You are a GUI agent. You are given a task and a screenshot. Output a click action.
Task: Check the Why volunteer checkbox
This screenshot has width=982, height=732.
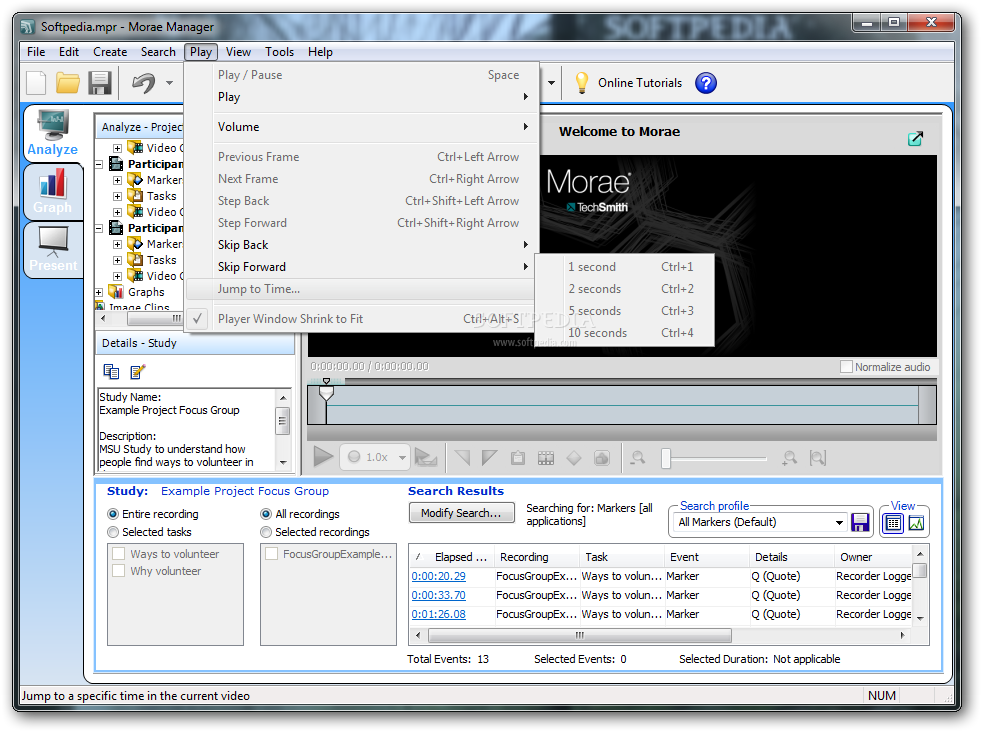[118, 571]
